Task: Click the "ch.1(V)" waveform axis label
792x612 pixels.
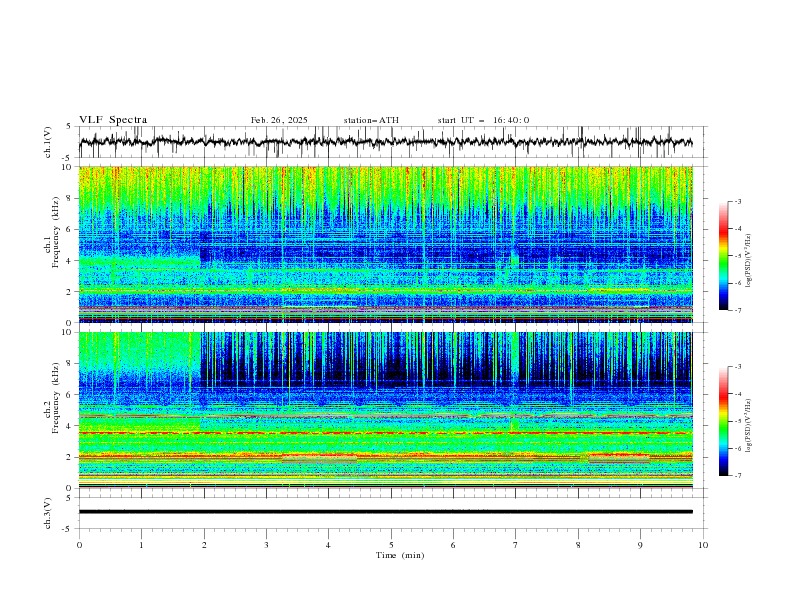Action: coord(48,142)
